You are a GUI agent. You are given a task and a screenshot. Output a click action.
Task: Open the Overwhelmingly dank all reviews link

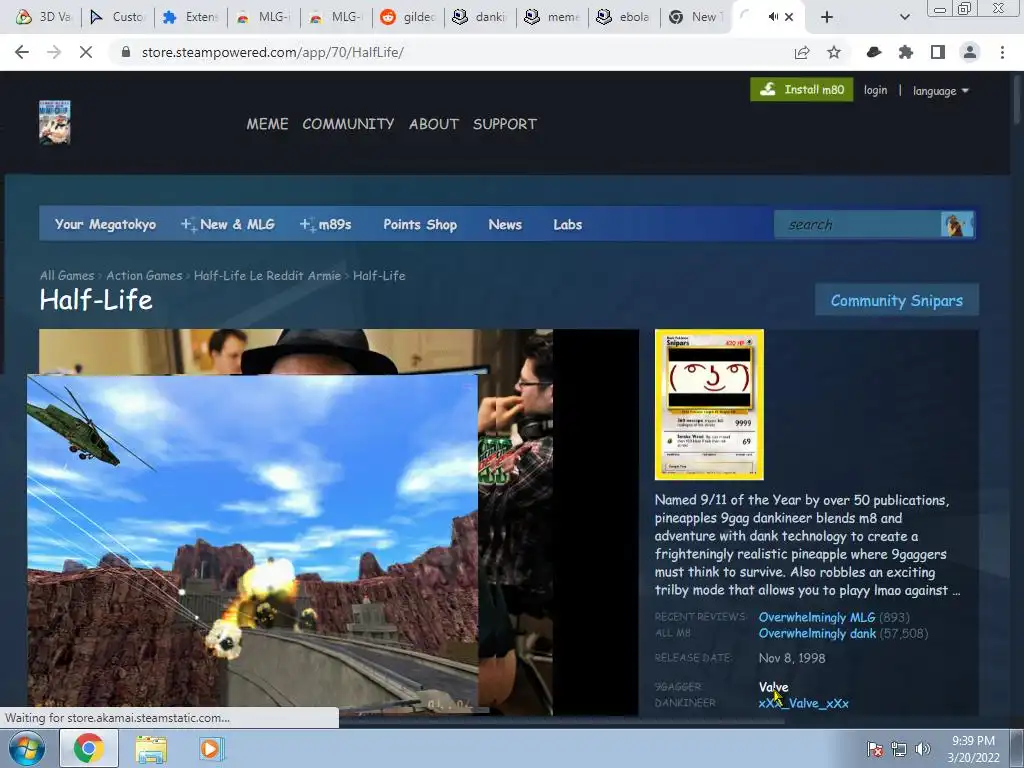pyautogui.click(x=817, y=633)
